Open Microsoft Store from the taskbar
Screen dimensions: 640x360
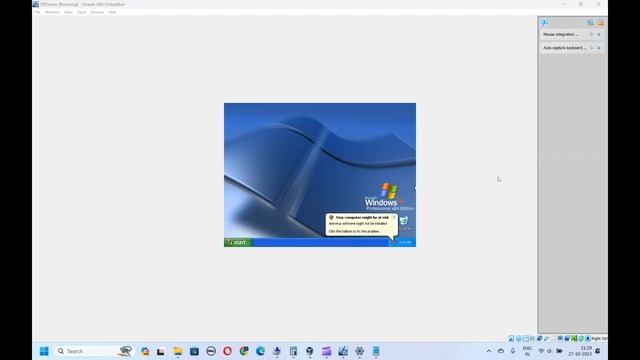[x=194, y=351]
